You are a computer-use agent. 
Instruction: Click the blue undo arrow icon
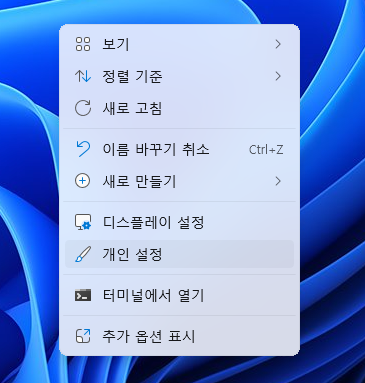(83, 149)
